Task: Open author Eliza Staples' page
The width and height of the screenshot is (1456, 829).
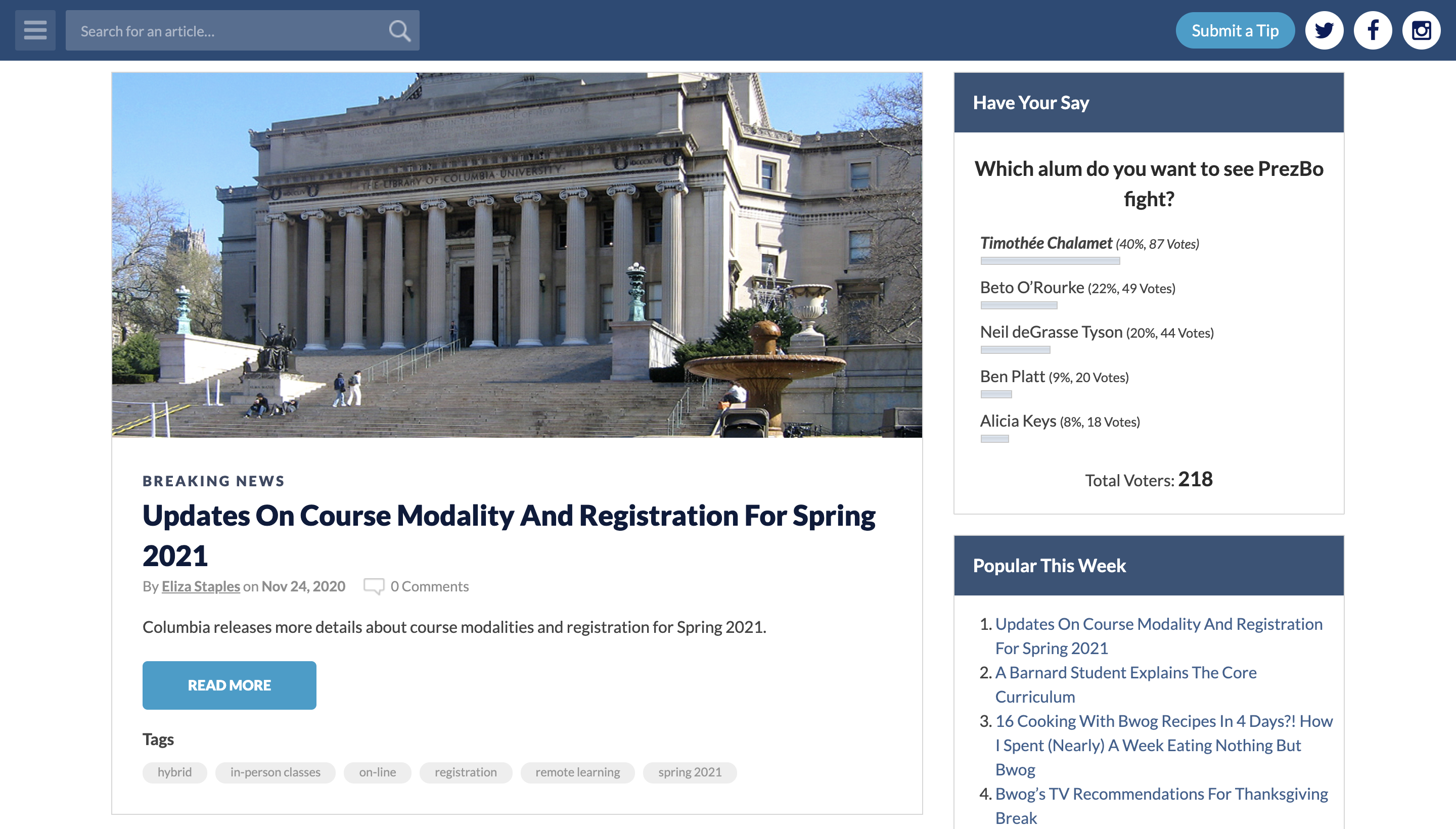Action: 200,586
